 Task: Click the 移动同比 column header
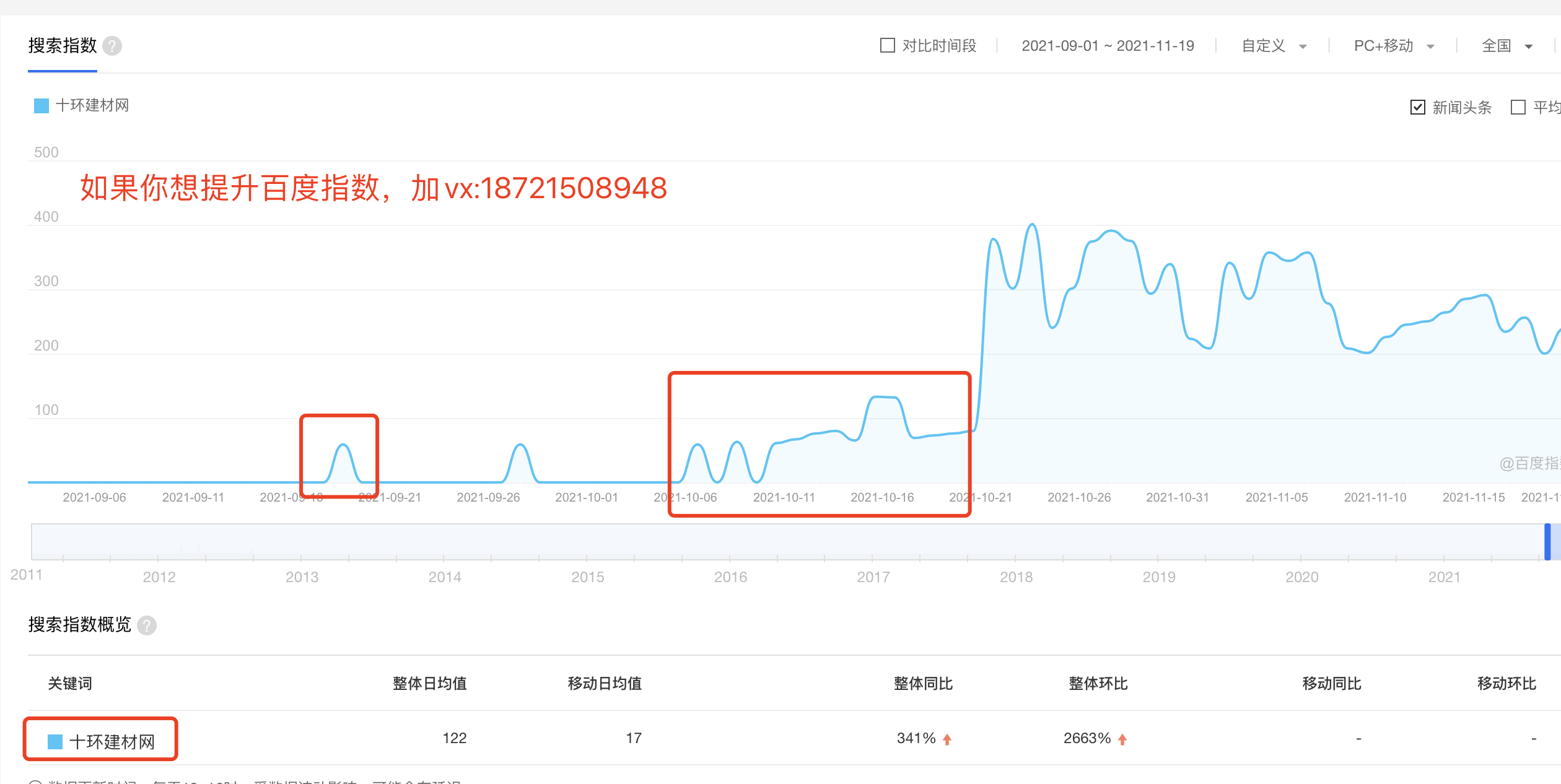1332,684
